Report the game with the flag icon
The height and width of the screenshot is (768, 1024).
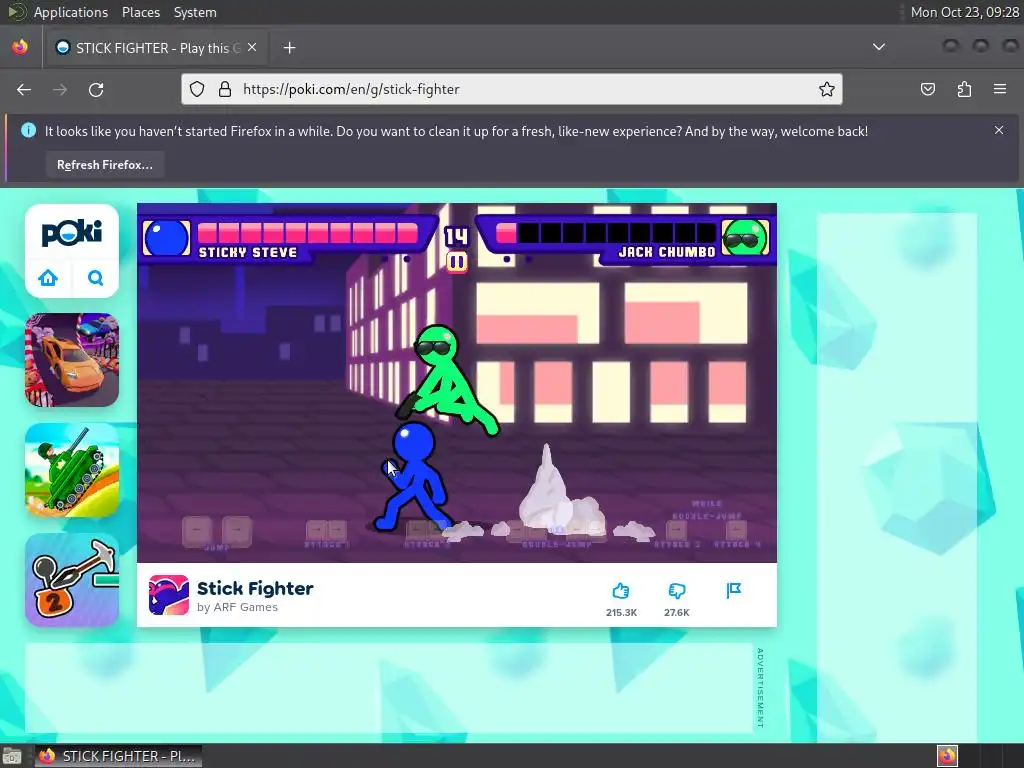pos(733,590)
